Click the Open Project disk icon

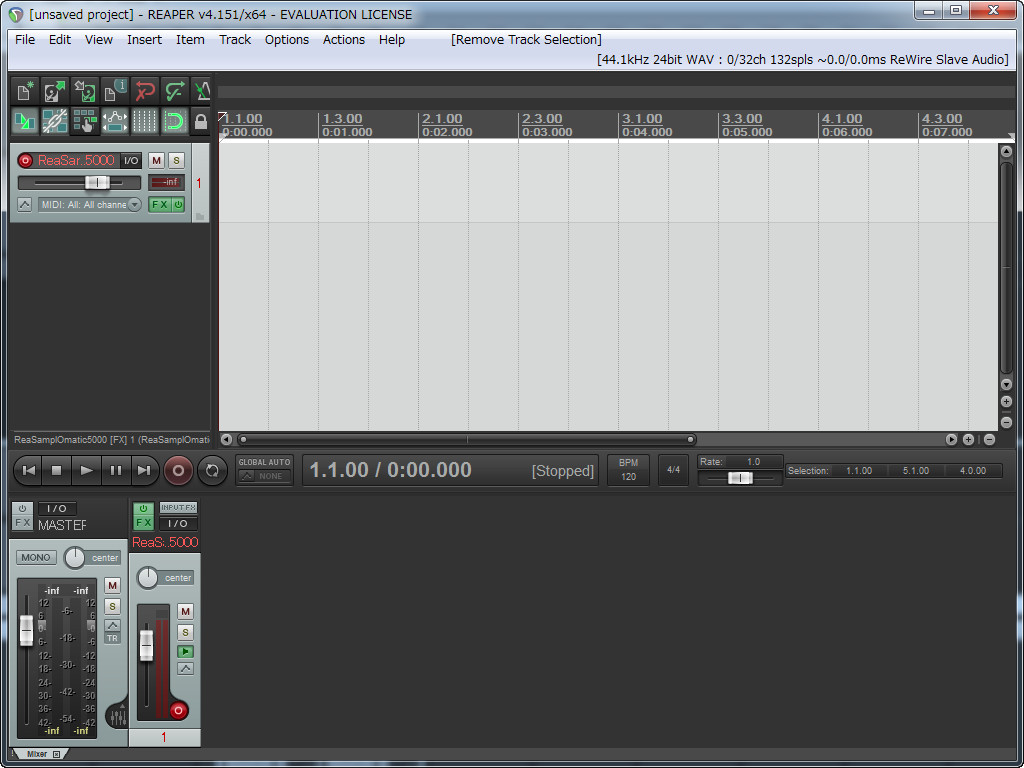coord(55,91)
